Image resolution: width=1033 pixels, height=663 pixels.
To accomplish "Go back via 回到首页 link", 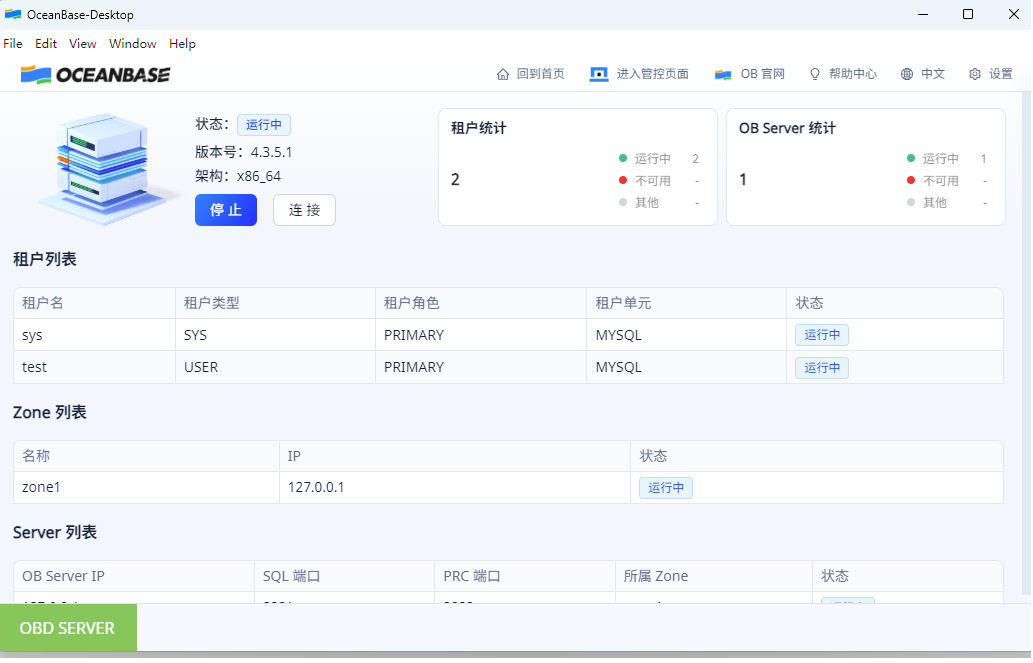I will [540, 74].
